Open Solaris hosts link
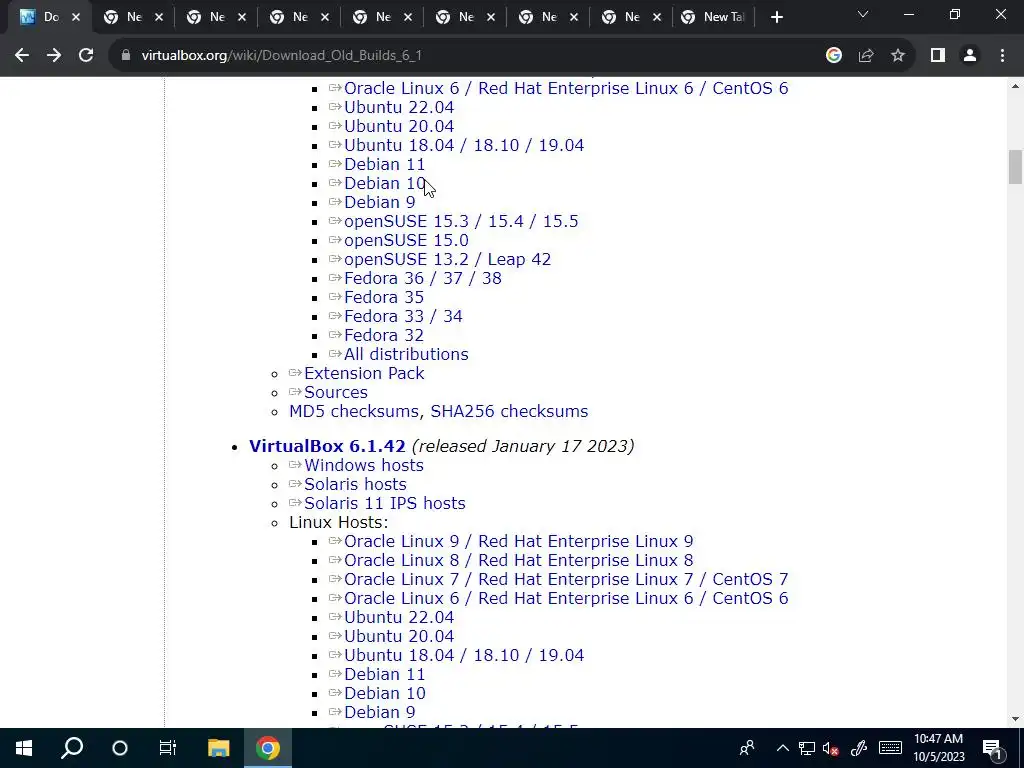1024x768 pixels. tap(355, 484)
